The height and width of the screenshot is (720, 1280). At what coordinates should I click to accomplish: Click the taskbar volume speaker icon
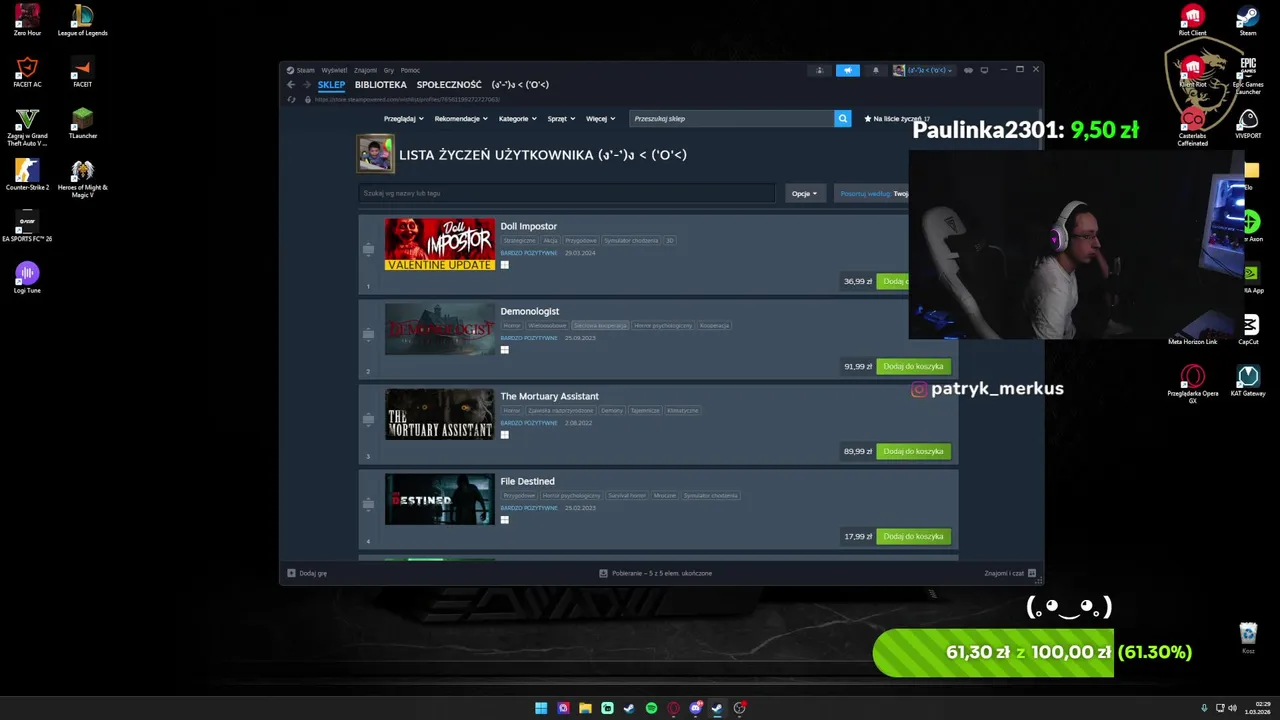click(1232, 708)
